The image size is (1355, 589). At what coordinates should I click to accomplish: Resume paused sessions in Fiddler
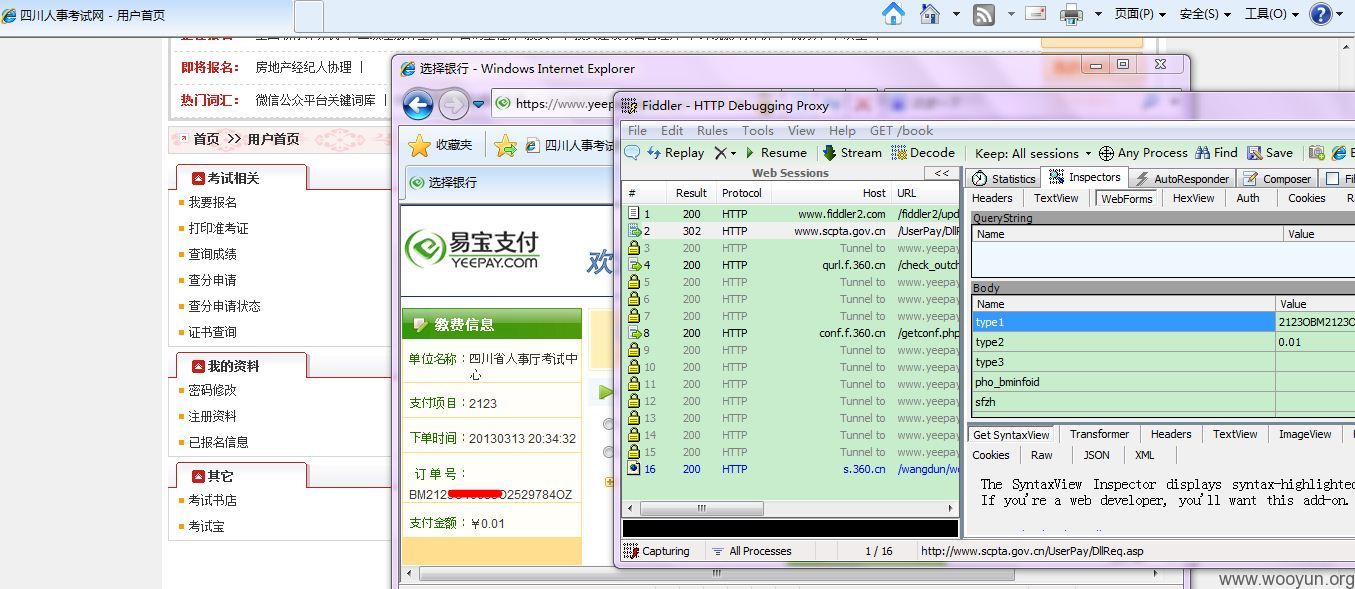pyautogui.click(x=776, y=153)
